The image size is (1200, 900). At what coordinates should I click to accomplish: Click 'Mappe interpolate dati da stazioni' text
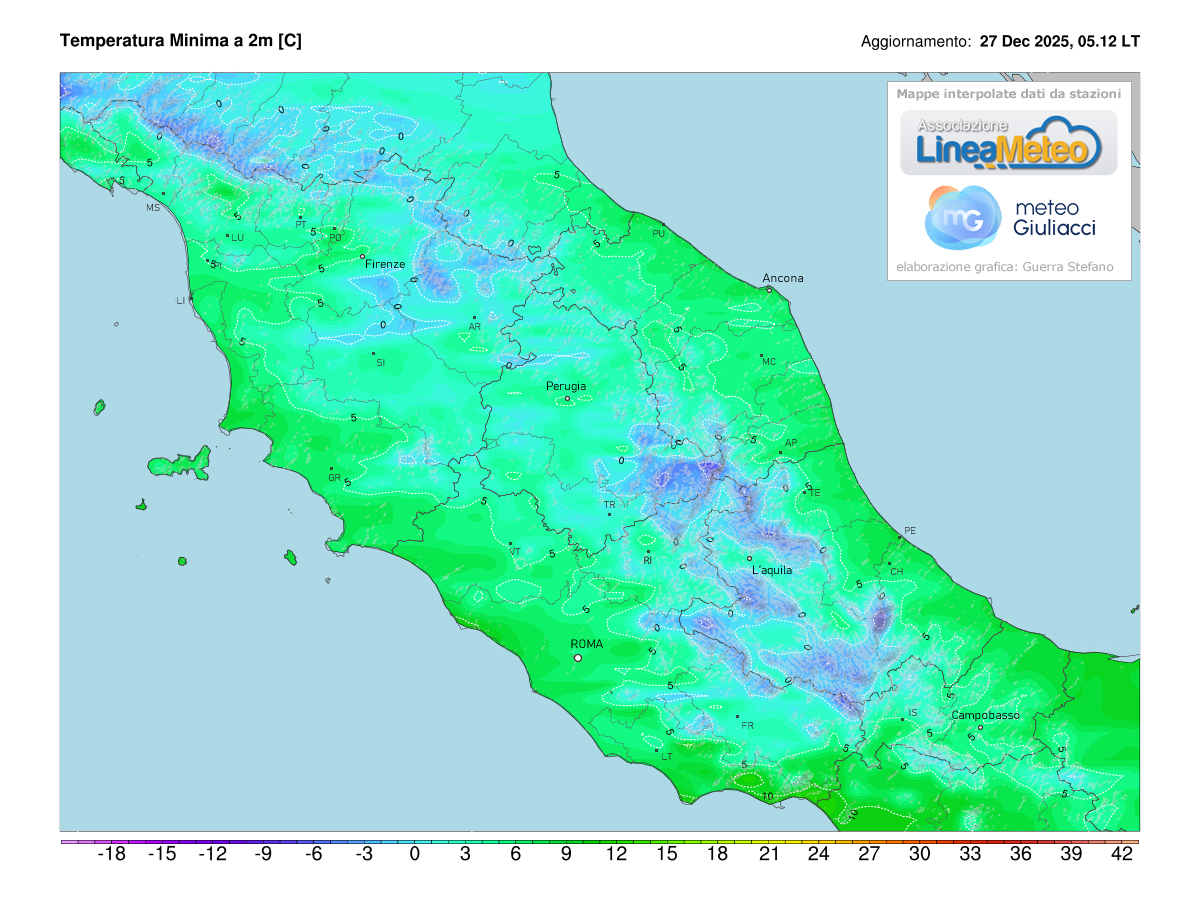(x=1008, y=94)
